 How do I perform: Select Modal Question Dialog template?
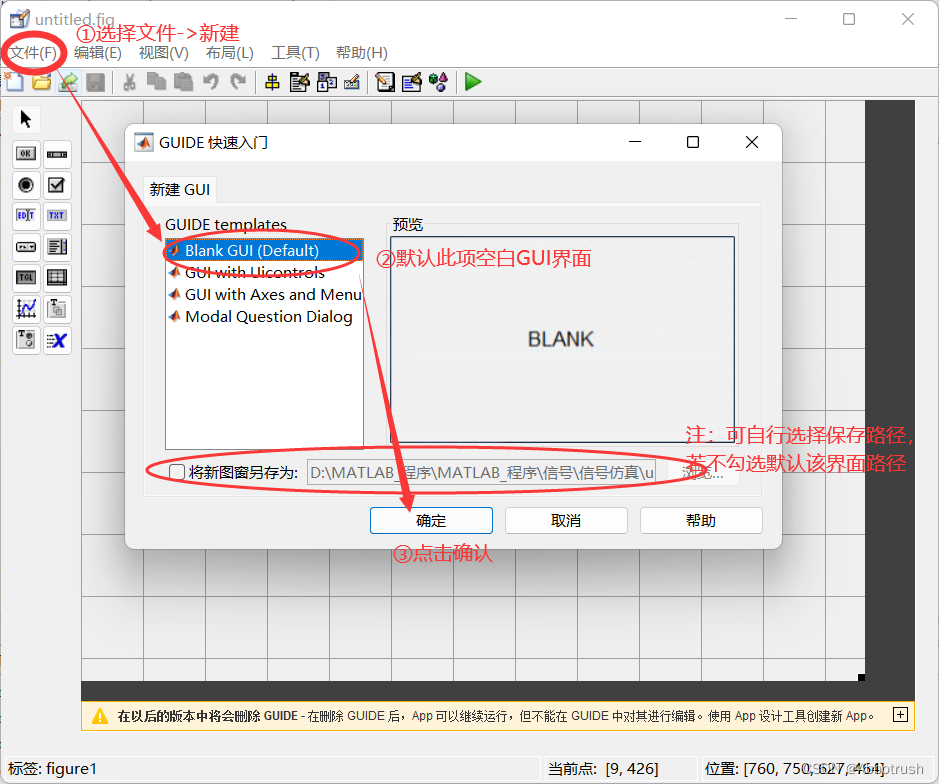coord(264,316)
